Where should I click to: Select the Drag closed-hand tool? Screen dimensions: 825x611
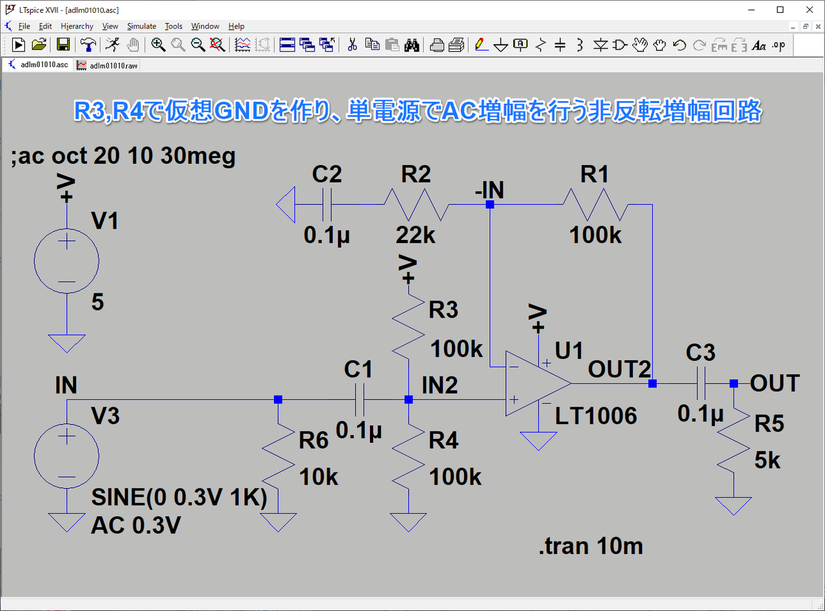click(659, 45)
